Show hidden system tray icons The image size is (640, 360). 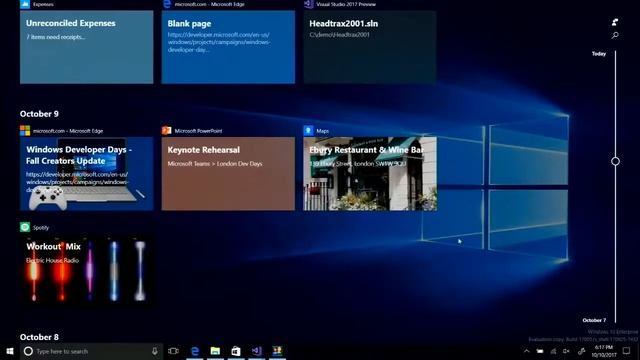click(527, 351)
